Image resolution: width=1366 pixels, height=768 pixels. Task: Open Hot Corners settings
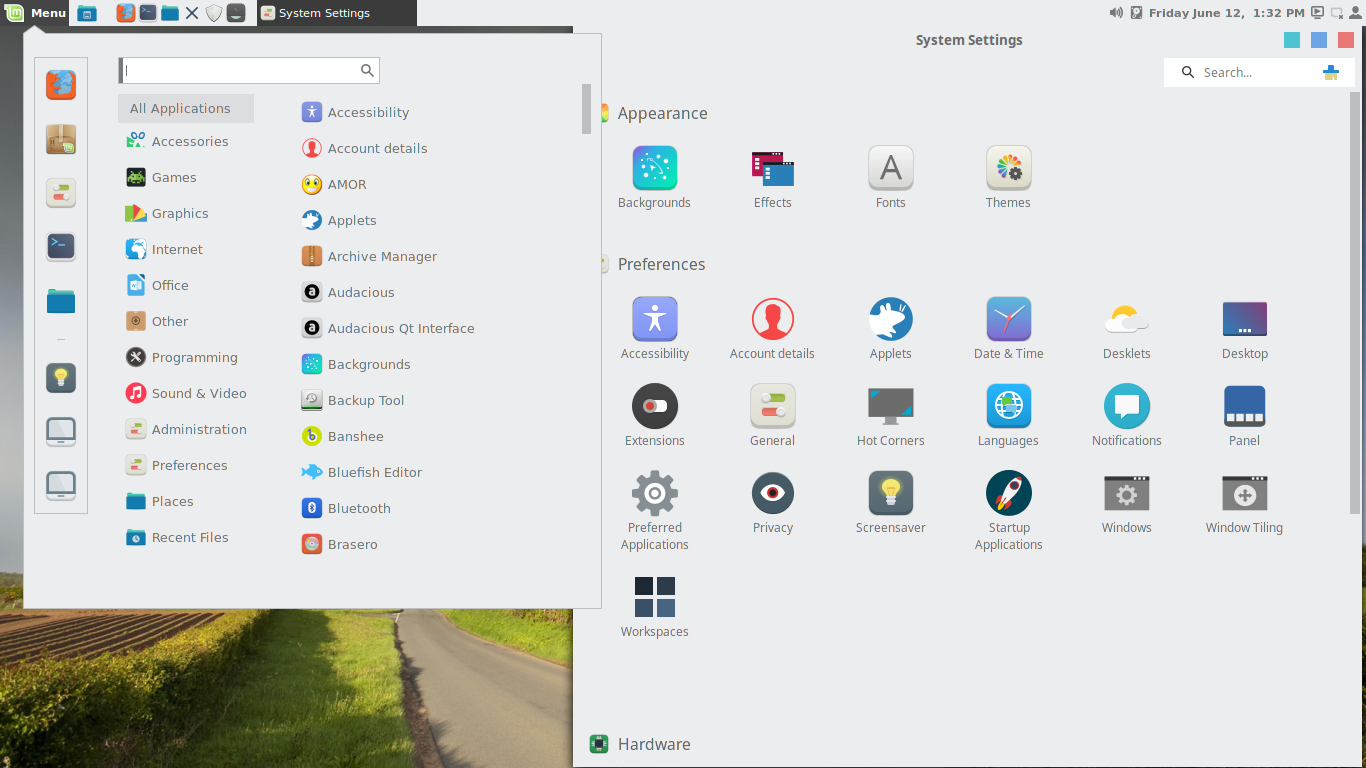click(x=890, y=415)
